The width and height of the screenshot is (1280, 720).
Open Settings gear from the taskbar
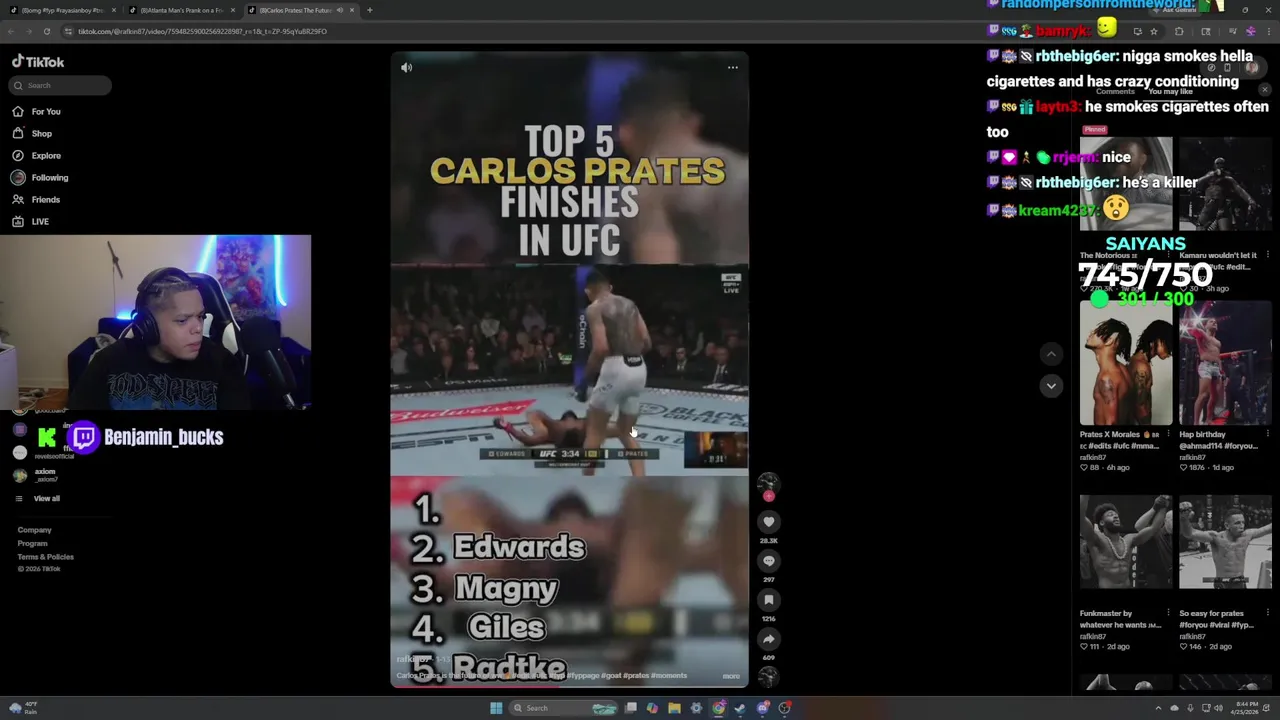(697, 708)
